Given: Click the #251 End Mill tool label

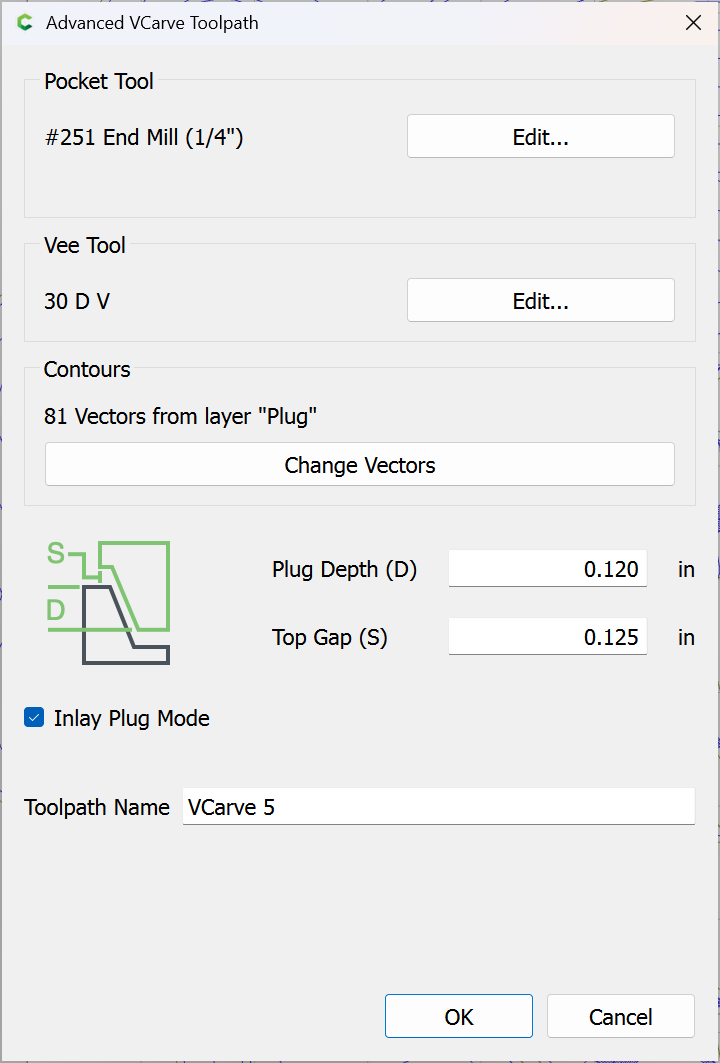Looking at the screenshot, I should pyautogui.click(x=144, y=138).
